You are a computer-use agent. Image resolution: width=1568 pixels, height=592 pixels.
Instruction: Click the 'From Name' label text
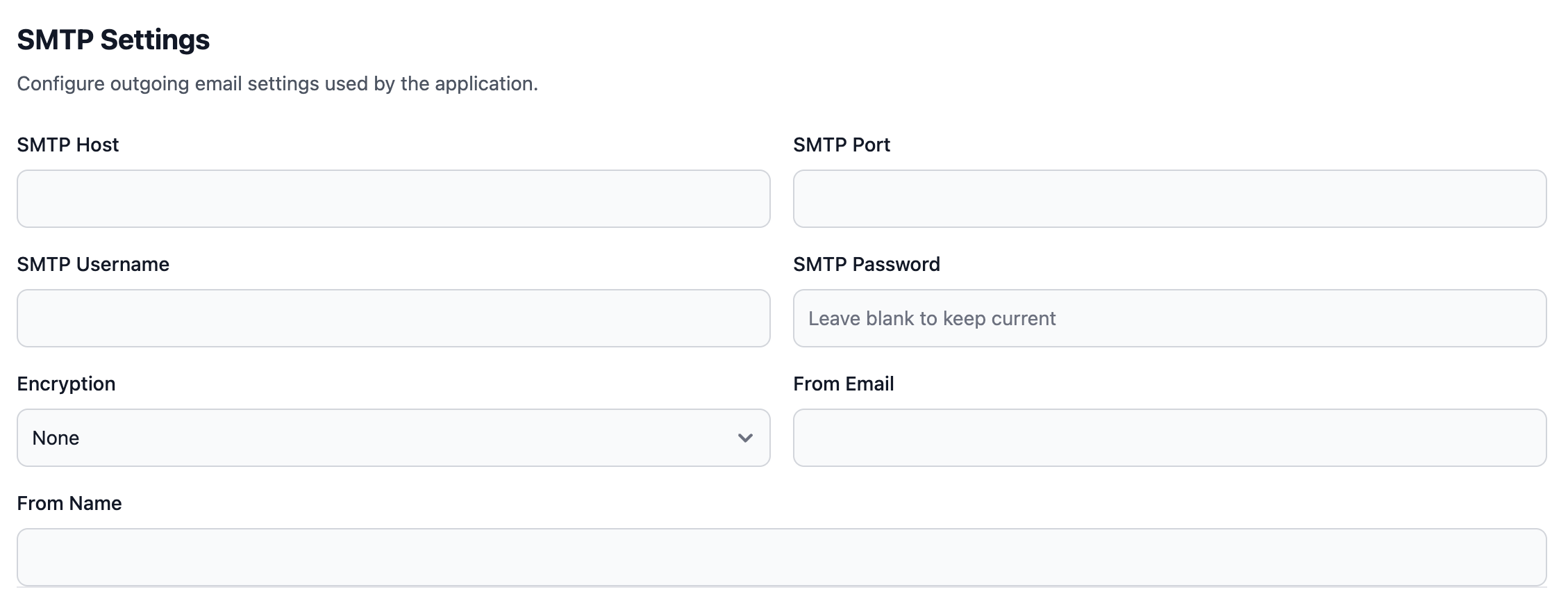pos(69,503)
